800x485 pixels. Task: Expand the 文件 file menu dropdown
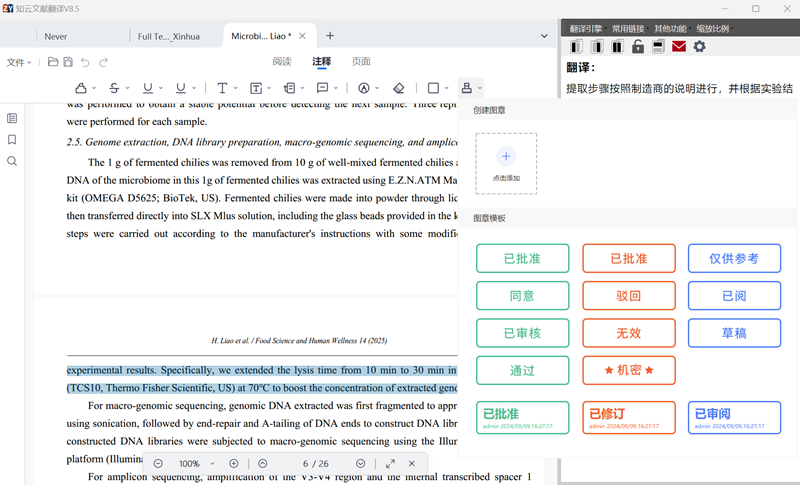tap(19, 62)
